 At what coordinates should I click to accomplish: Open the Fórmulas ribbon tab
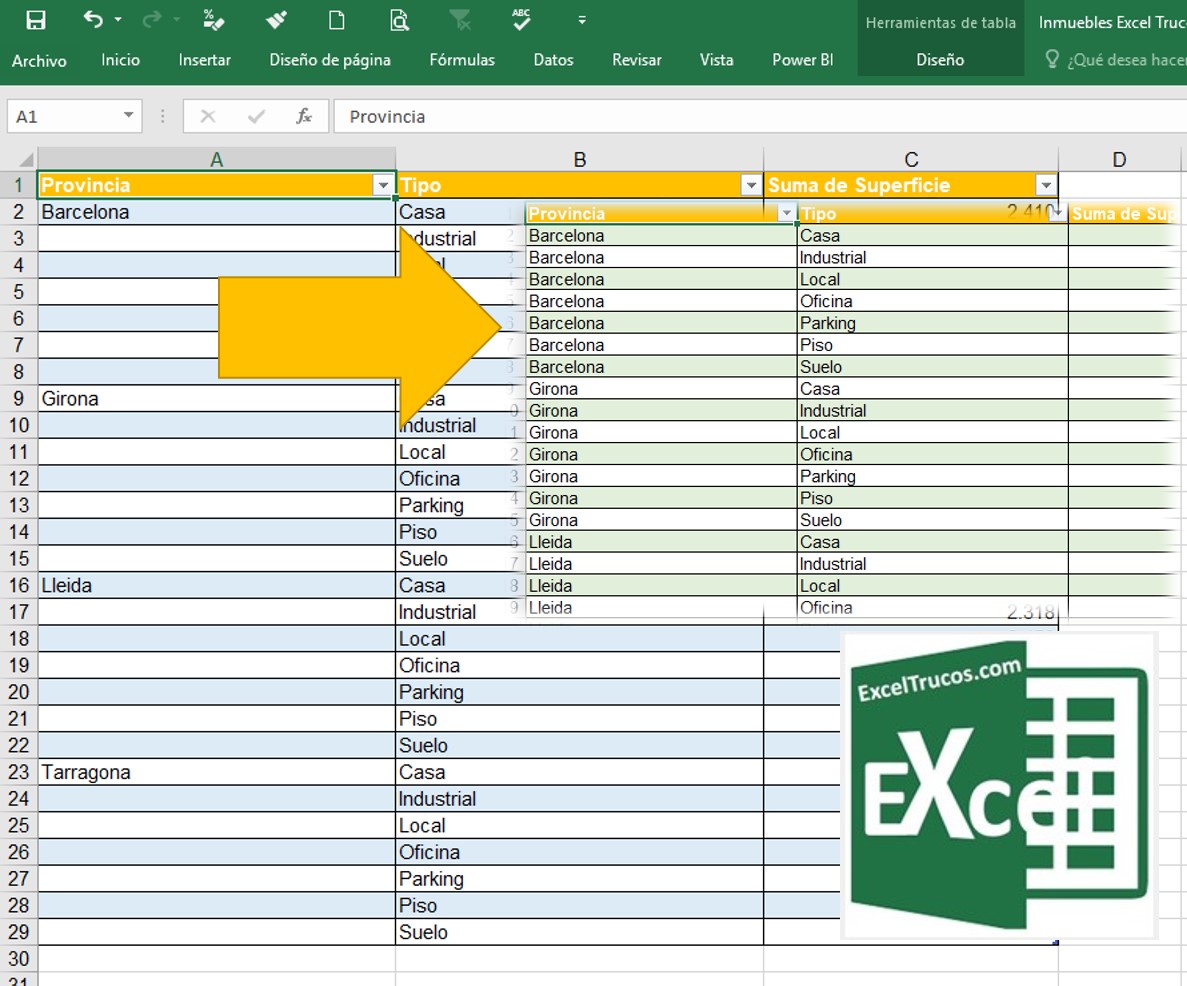(462, 60)
